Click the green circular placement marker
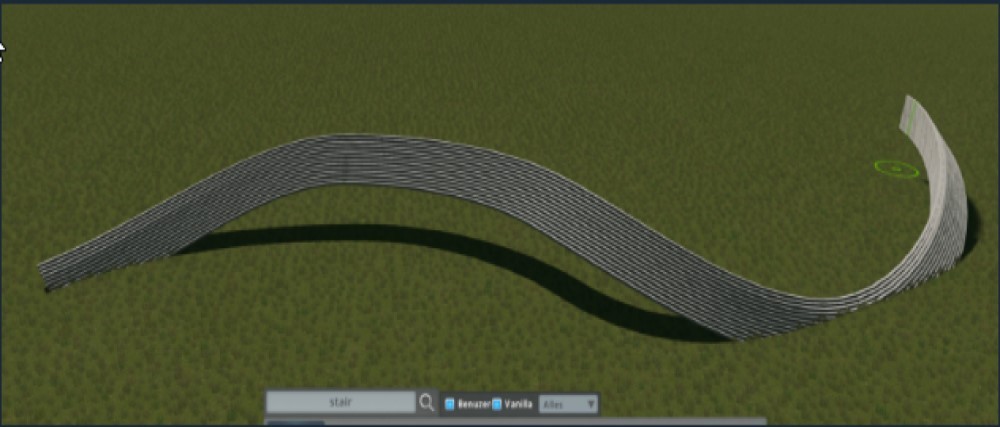The width and height of the screenshot is (1000, 427). click(x=896, y=169)
